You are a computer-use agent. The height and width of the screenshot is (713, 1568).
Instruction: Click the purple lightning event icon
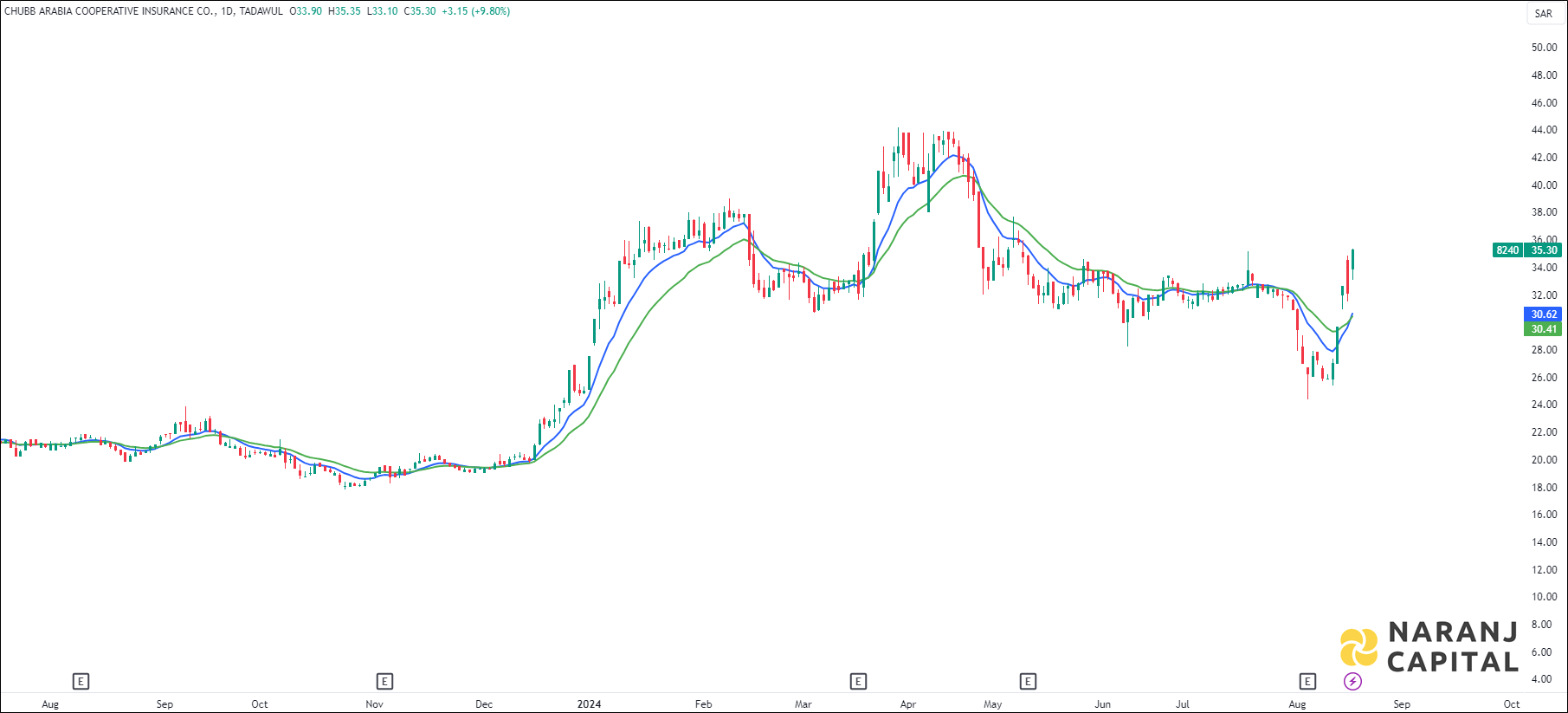click(1352, 682)
